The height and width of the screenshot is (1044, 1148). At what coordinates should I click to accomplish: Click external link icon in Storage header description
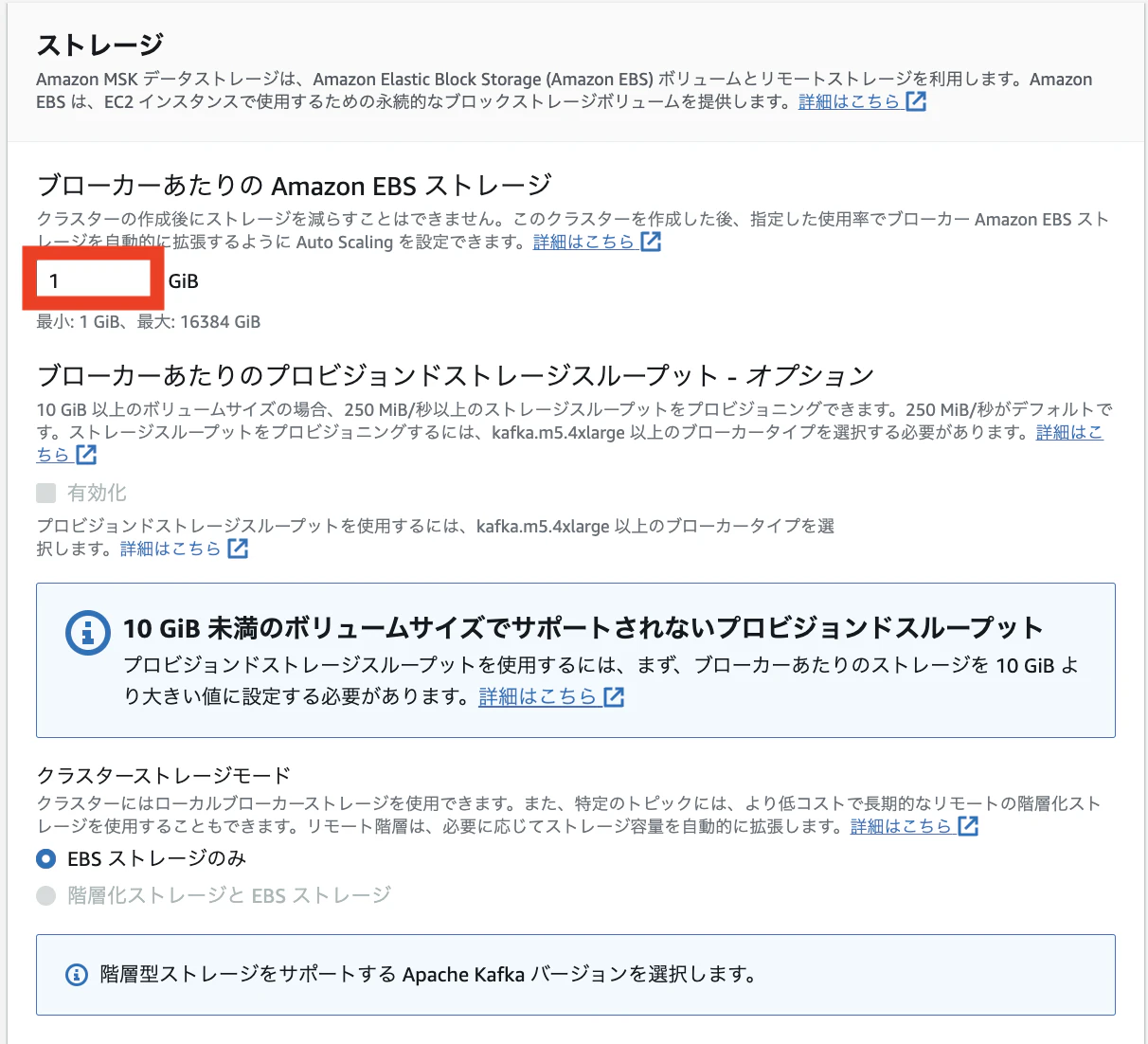coord(916,101)
